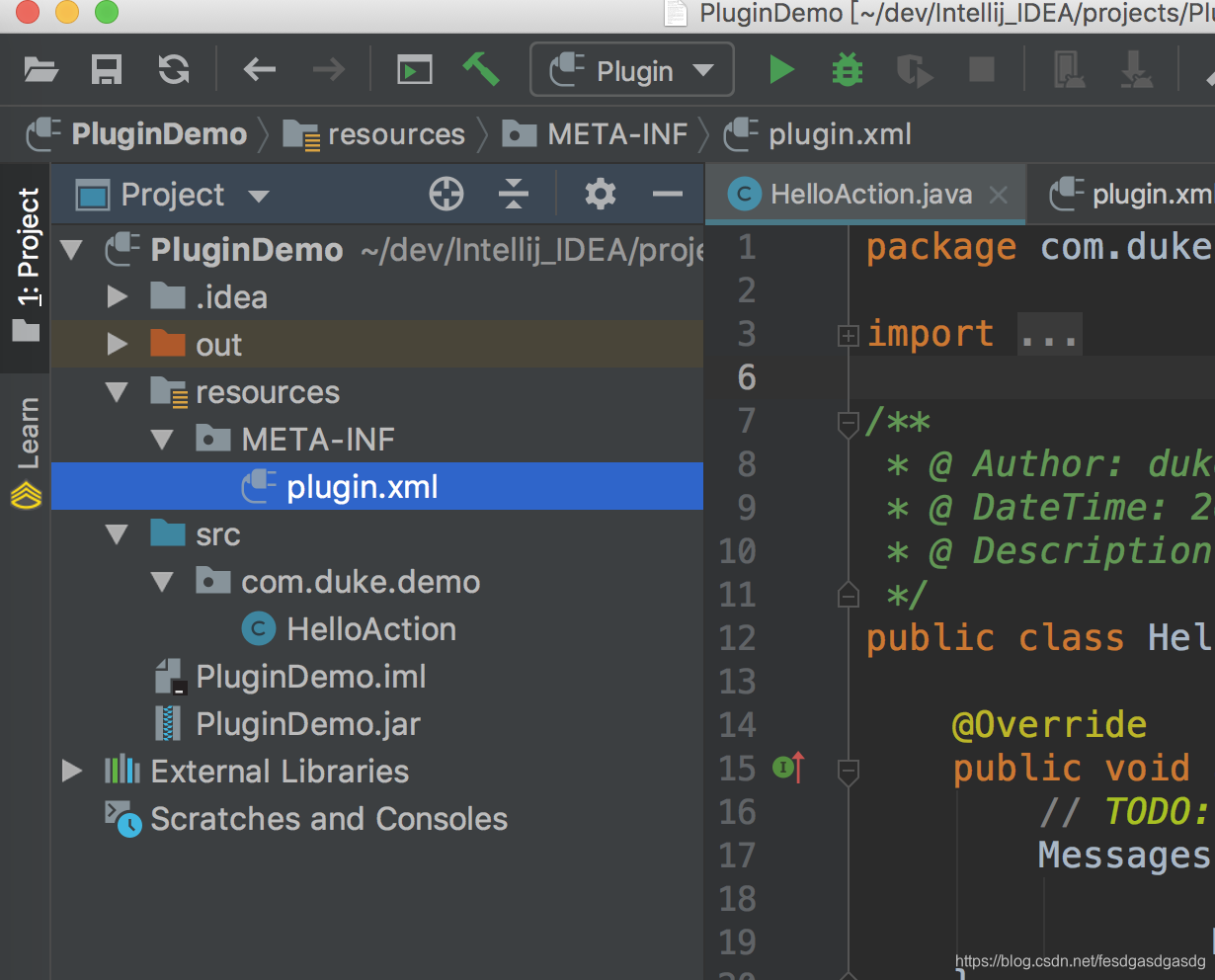Collapse the META-INF folder
This screenshot has height=980, width=1215.
163,440
